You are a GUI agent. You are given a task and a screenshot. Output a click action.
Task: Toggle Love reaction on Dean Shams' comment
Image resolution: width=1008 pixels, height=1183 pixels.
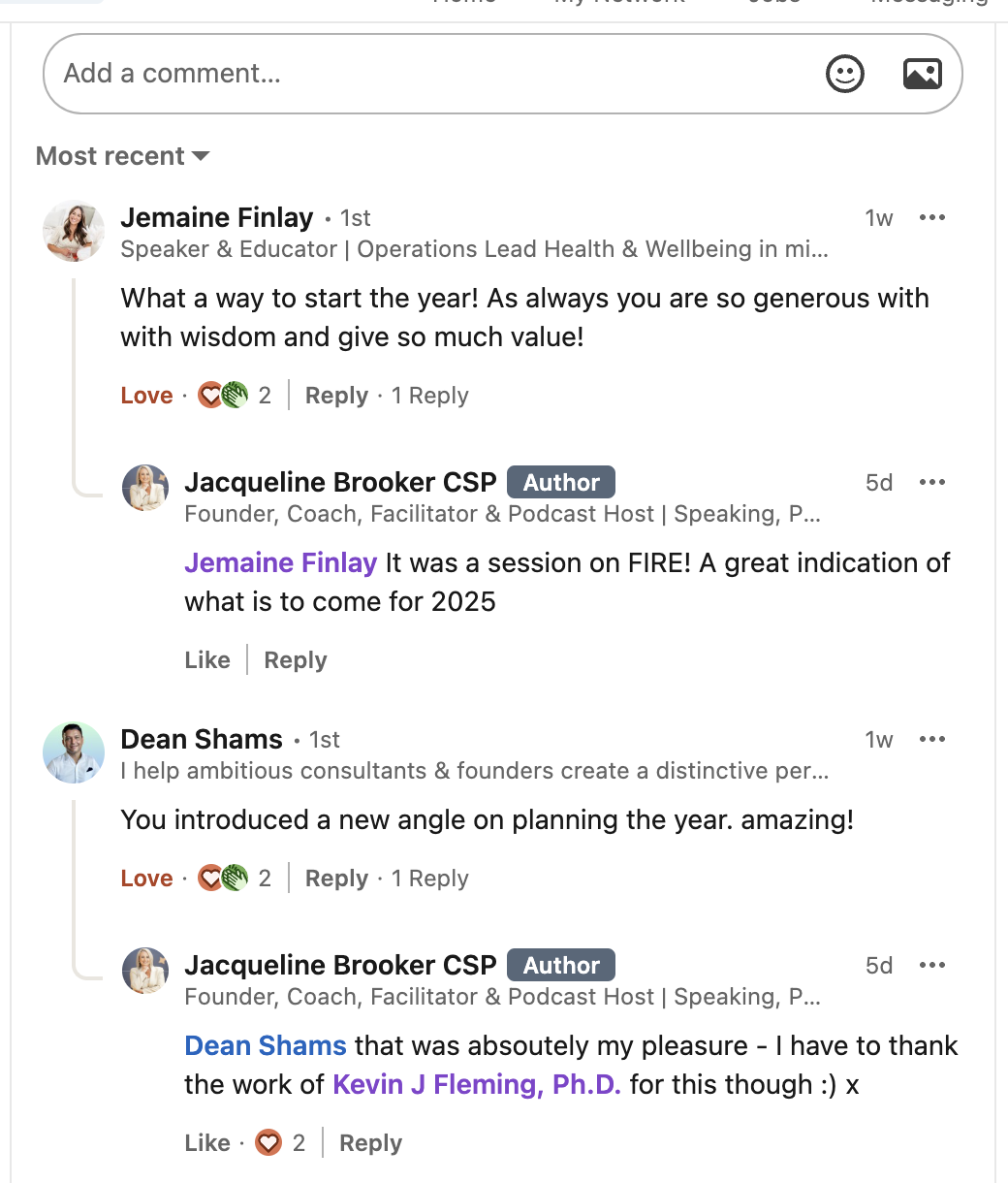click(x=146, y=879)
